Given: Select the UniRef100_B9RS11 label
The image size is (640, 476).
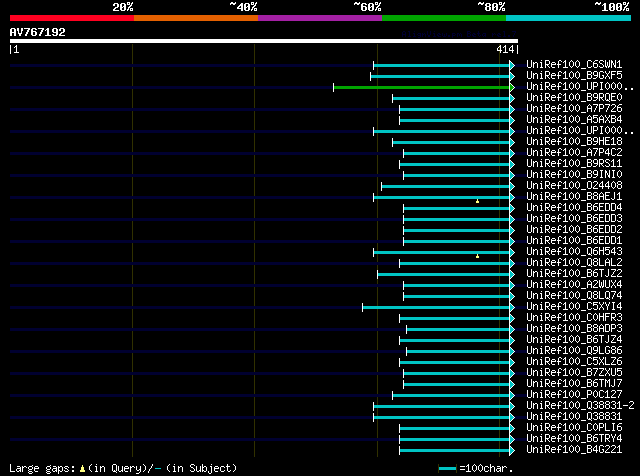Looking at the screenshot, I should [574, 164].
